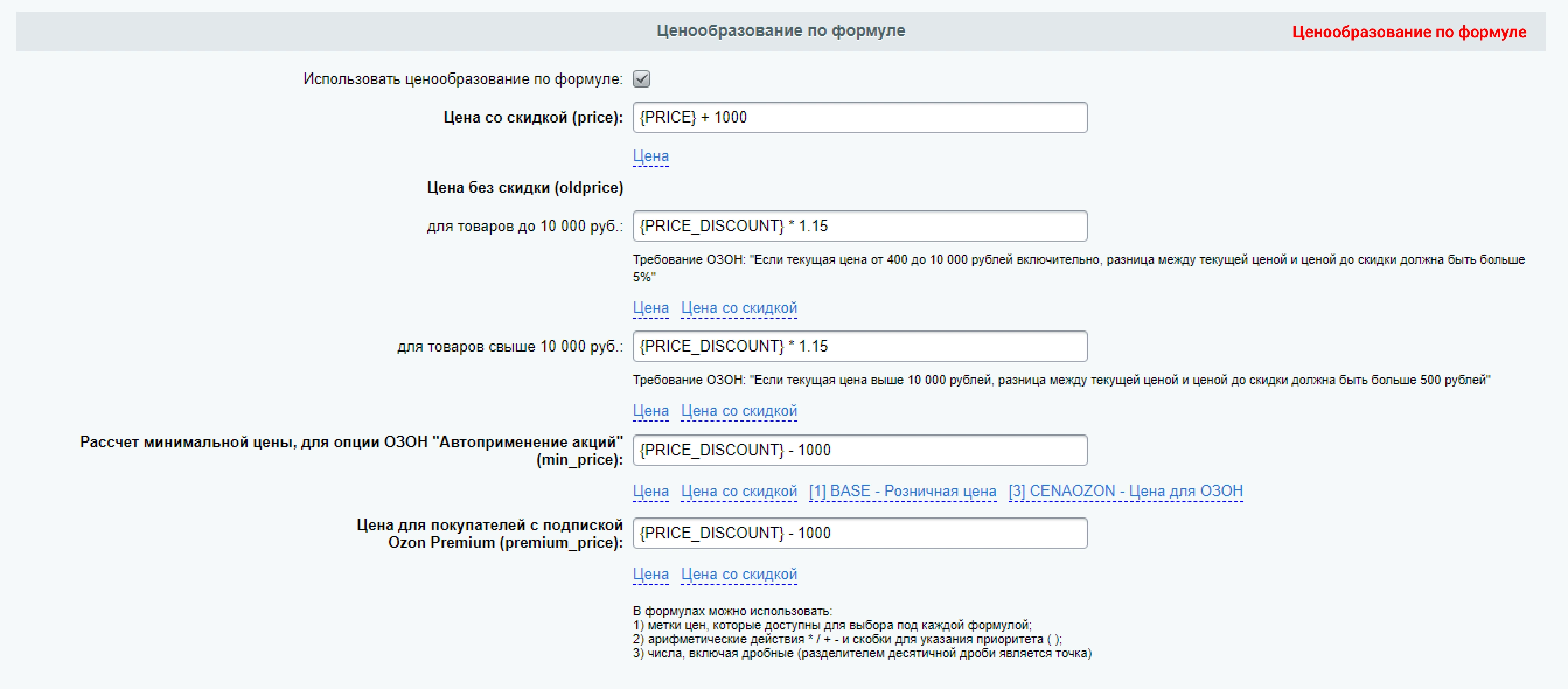The height and width of the screenshot is (689, 1568).
Task: Click the min_price formula input field
Action: point(859,450)
